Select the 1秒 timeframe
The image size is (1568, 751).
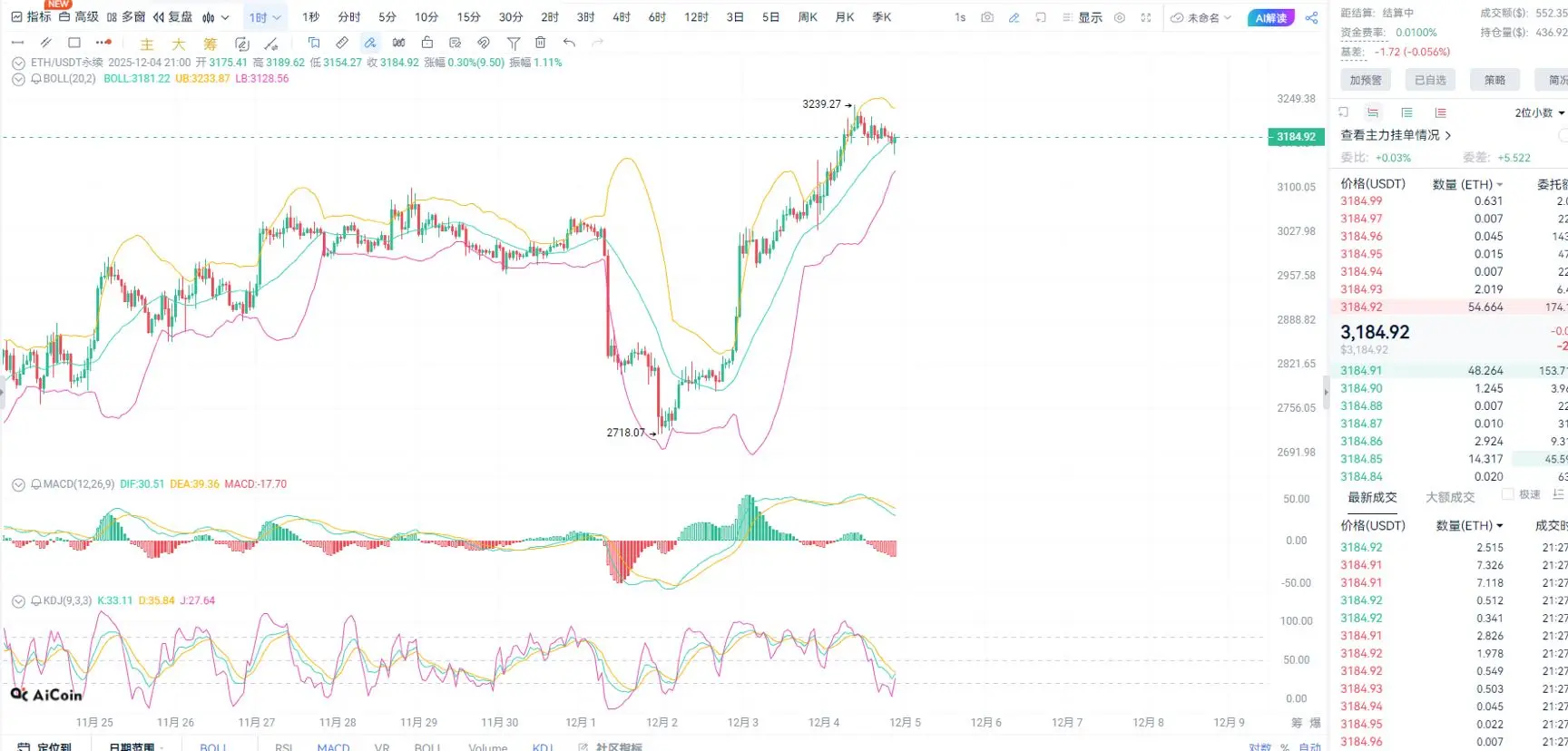point(311,17)
